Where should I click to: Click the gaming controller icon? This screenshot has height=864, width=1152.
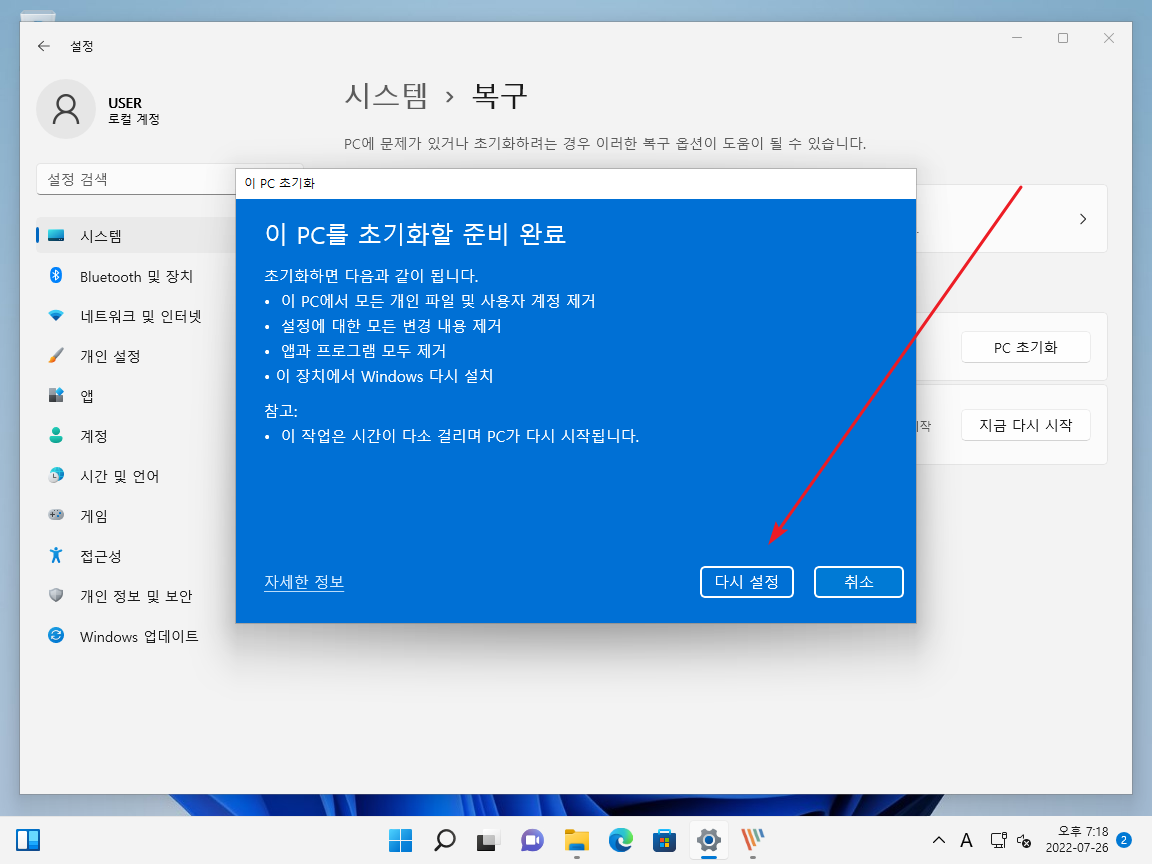[56, 515]
